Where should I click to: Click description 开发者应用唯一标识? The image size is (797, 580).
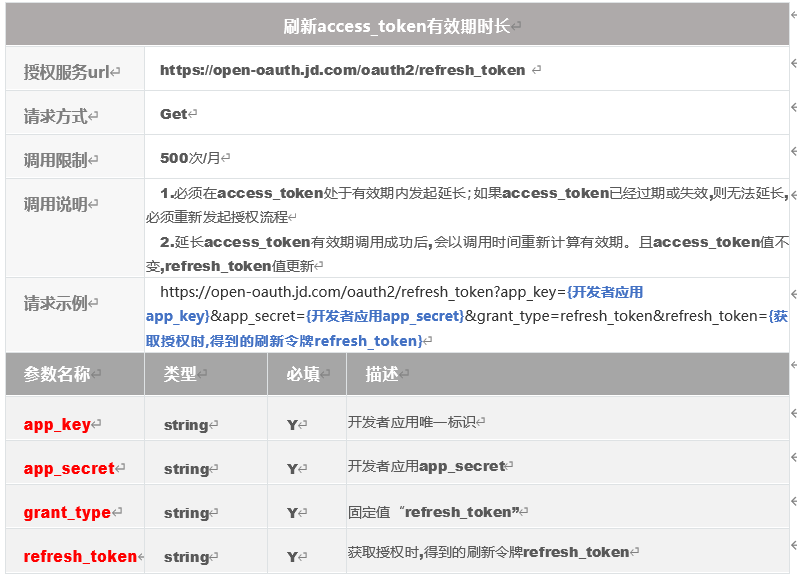[x=412, y=422]
